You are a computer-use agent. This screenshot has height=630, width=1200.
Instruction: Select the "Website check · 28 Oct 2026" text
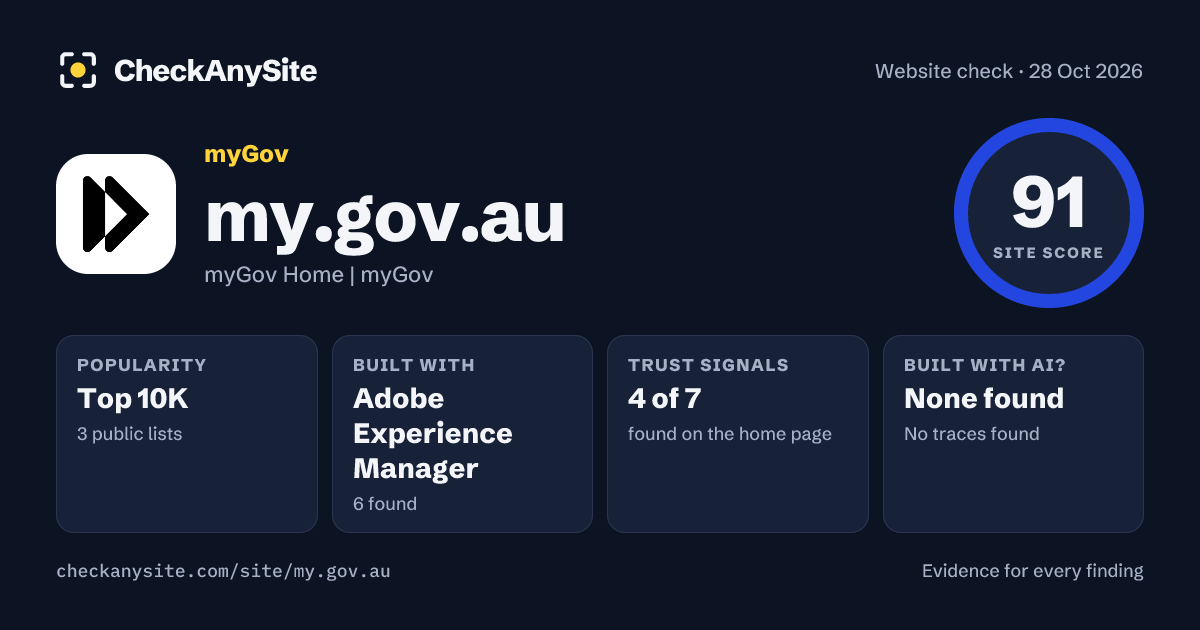tap(1009, 71)
